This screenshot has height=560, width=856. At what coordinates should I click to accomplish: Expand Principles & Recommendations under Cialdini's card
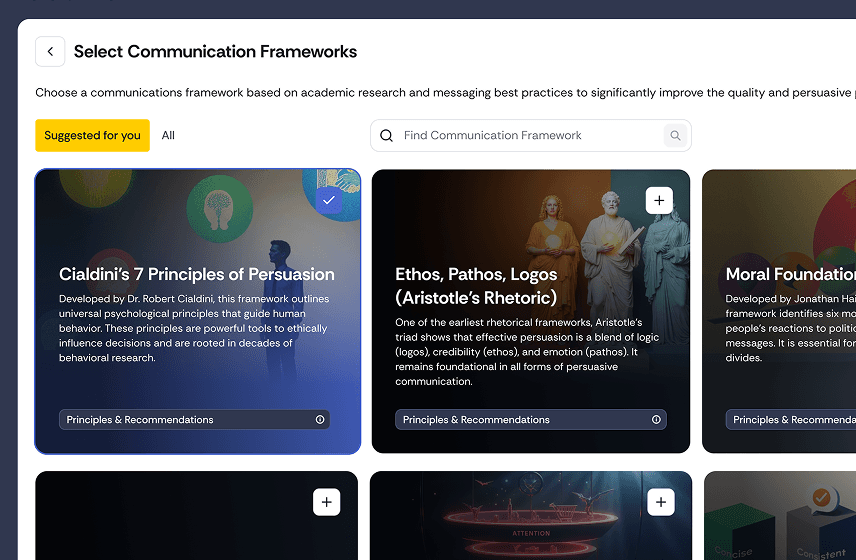(194, 420)
